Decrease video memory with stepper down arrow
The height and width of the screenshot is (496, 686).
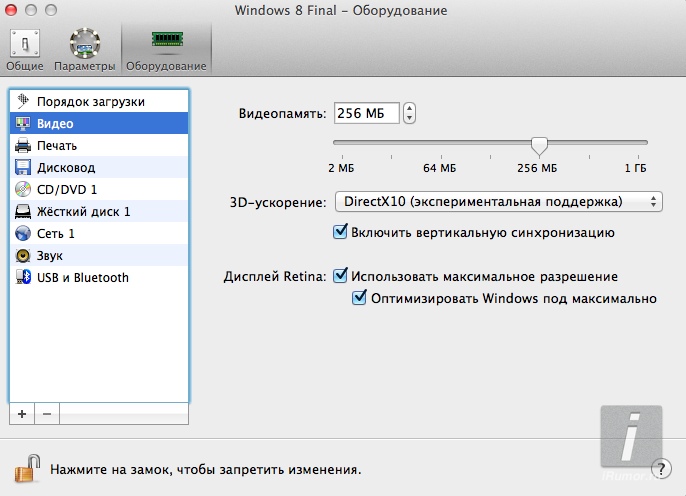(x=409, y=118)
